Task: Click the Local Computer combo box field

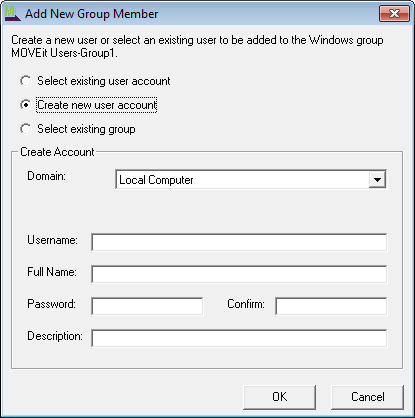Action: click(x=251, y=180)
